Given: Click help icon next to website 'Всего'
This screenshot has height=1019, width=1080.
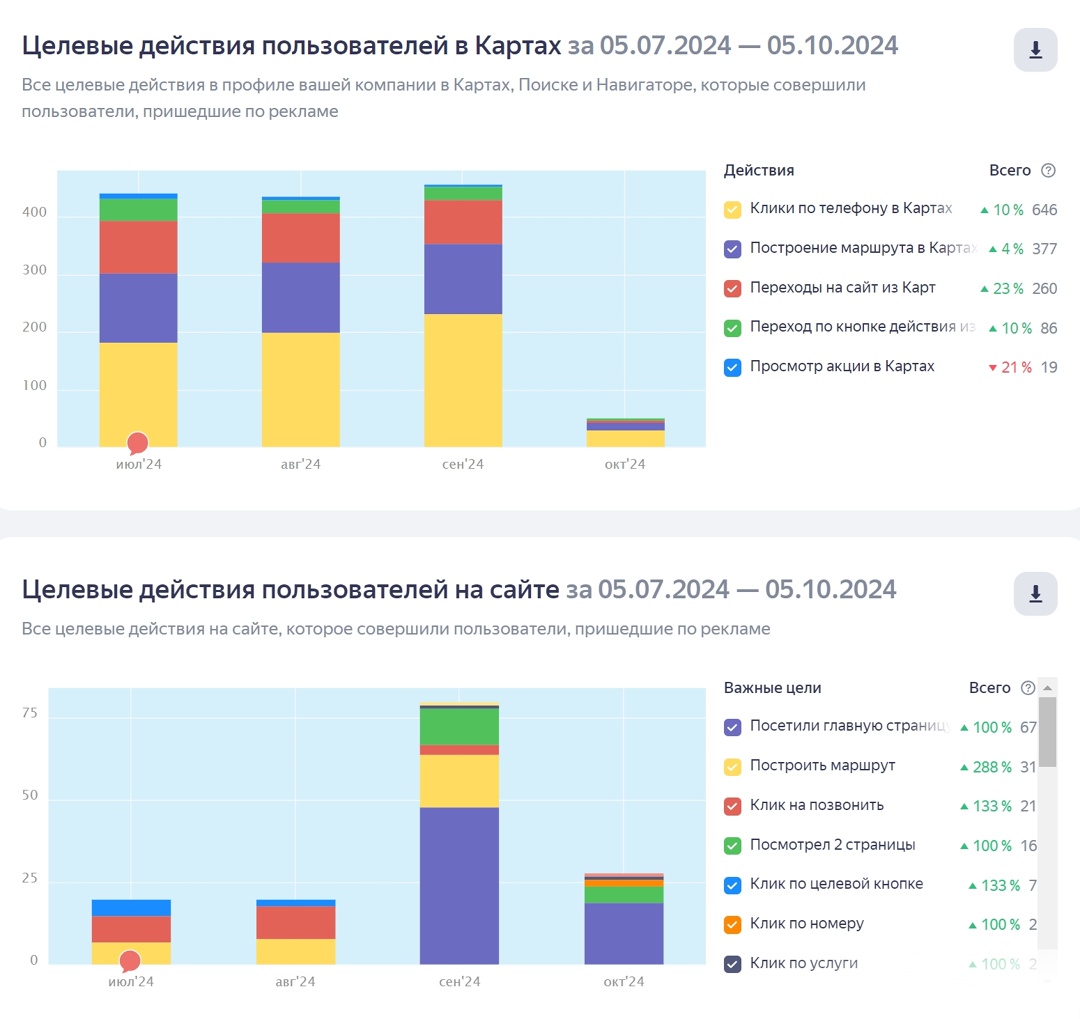Looking at the screenshot, I should 1027,688.
